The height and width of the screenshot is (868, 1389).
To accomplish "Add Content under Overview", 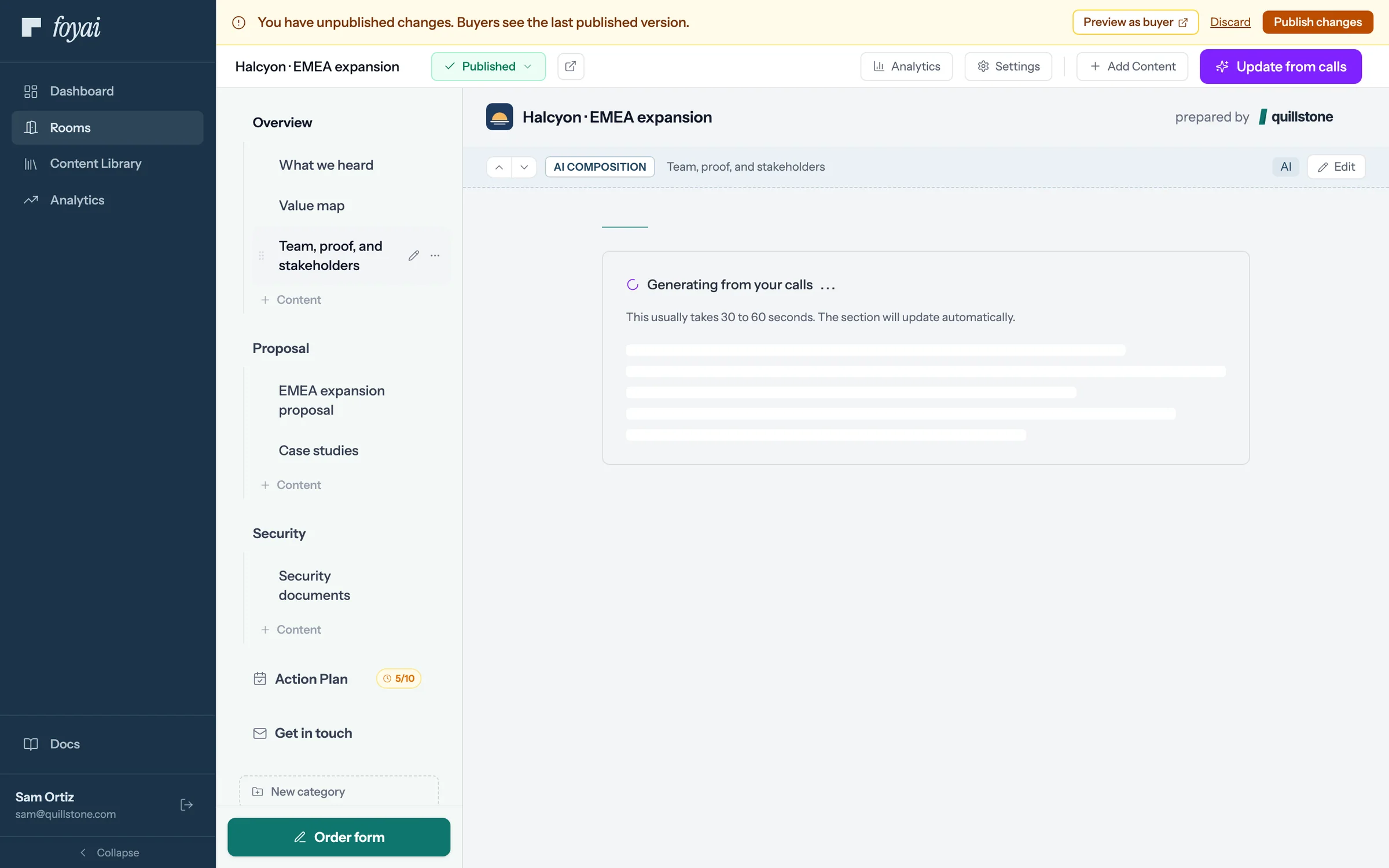I will (291, 300).
